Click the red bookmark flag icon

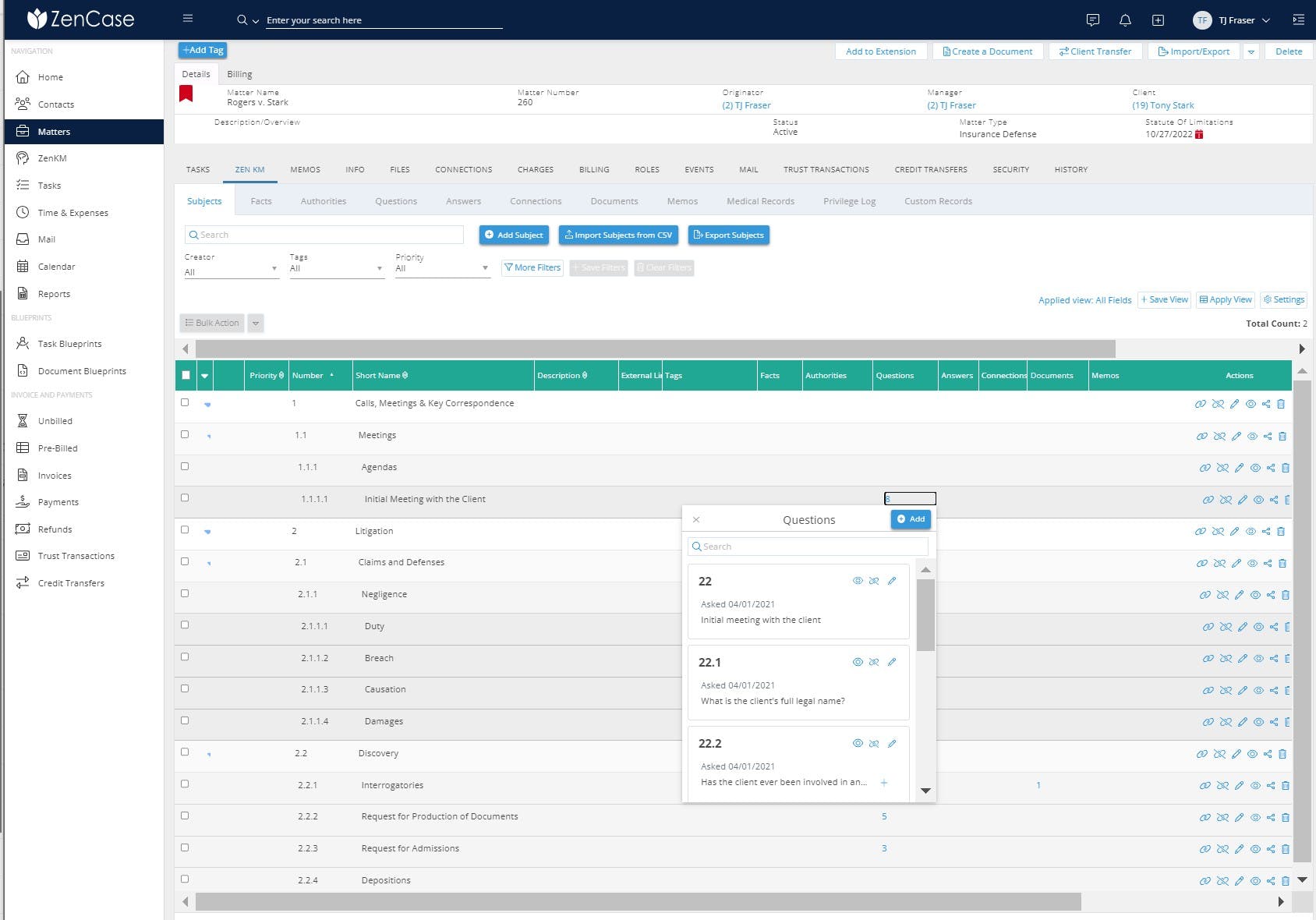coord(186,94)
